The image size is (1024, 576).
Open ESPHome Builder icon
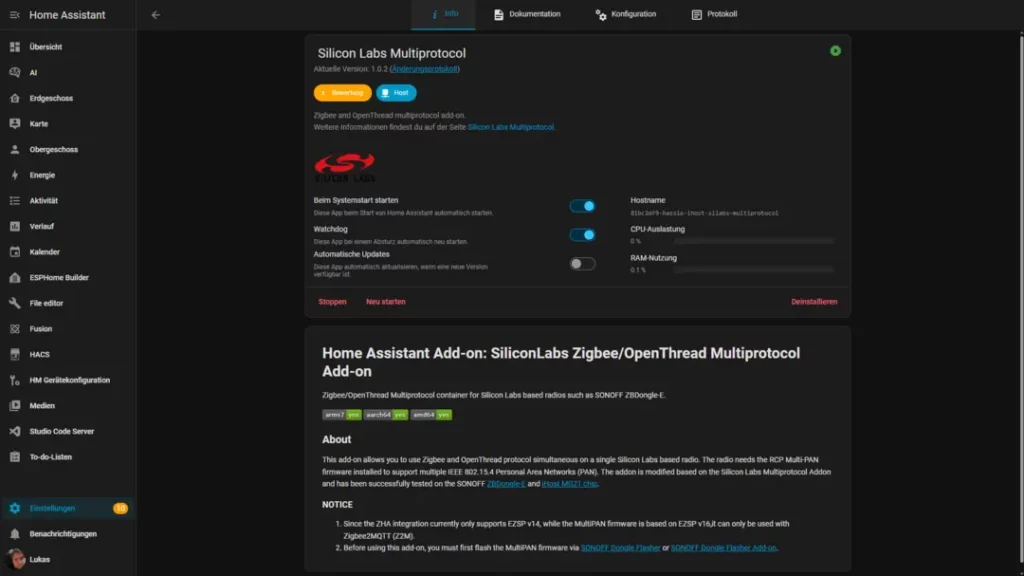pos(14,278)
